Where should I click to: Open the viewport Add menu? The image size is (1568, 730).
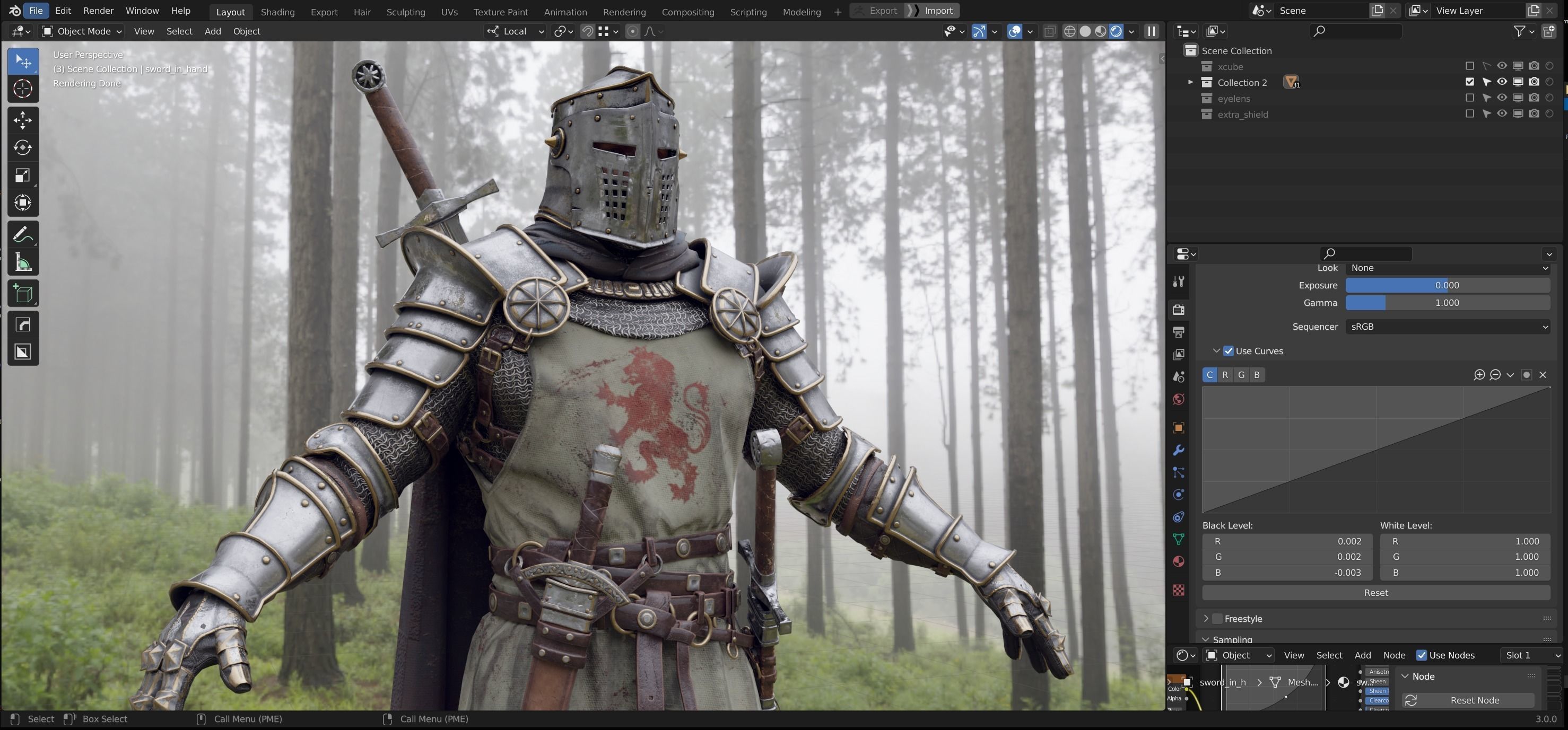coord(212,32)
